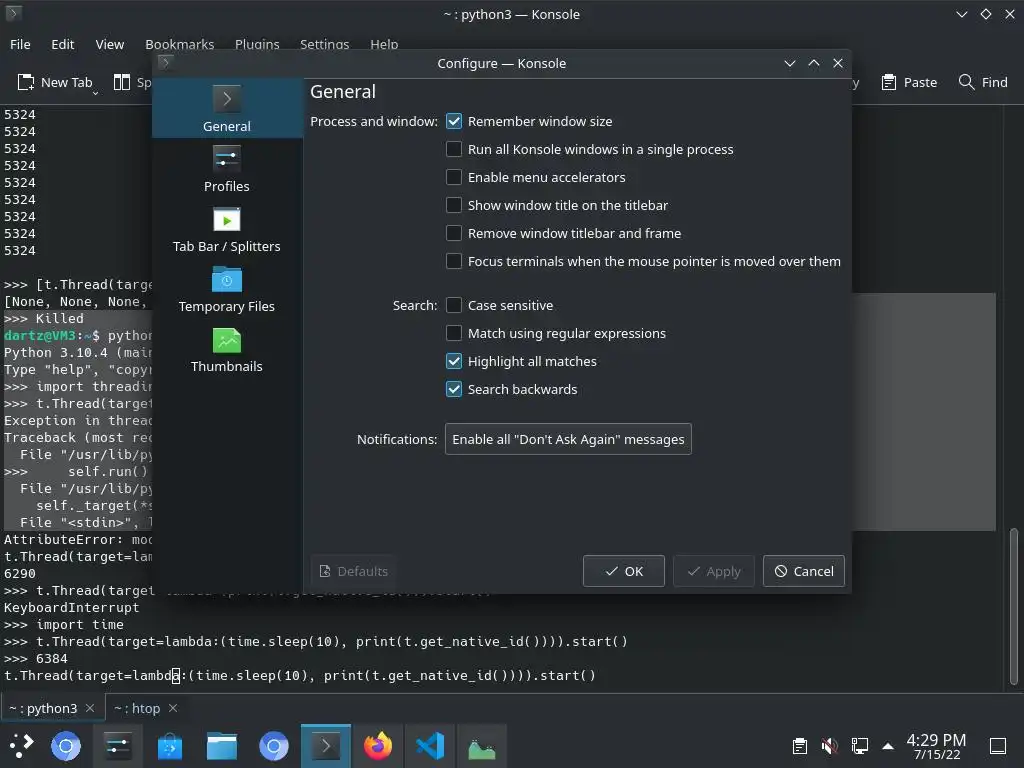Open the Settings menu
Screen dimensions: 1024x768
click(325, 44)
